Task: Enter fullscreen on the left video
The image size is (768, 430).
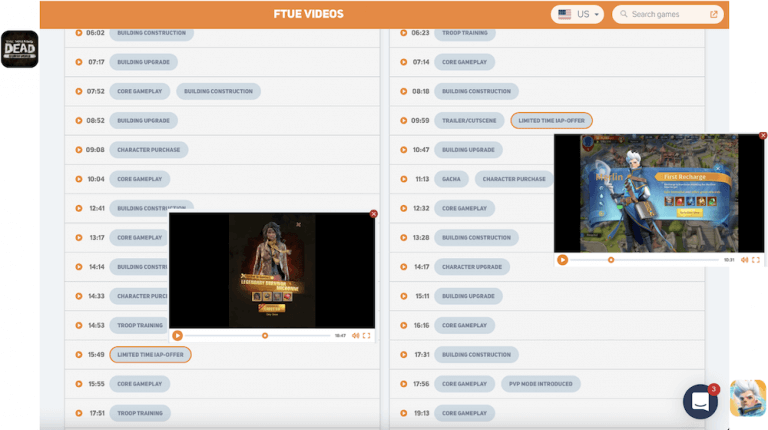Action: (x=367, y=336)
